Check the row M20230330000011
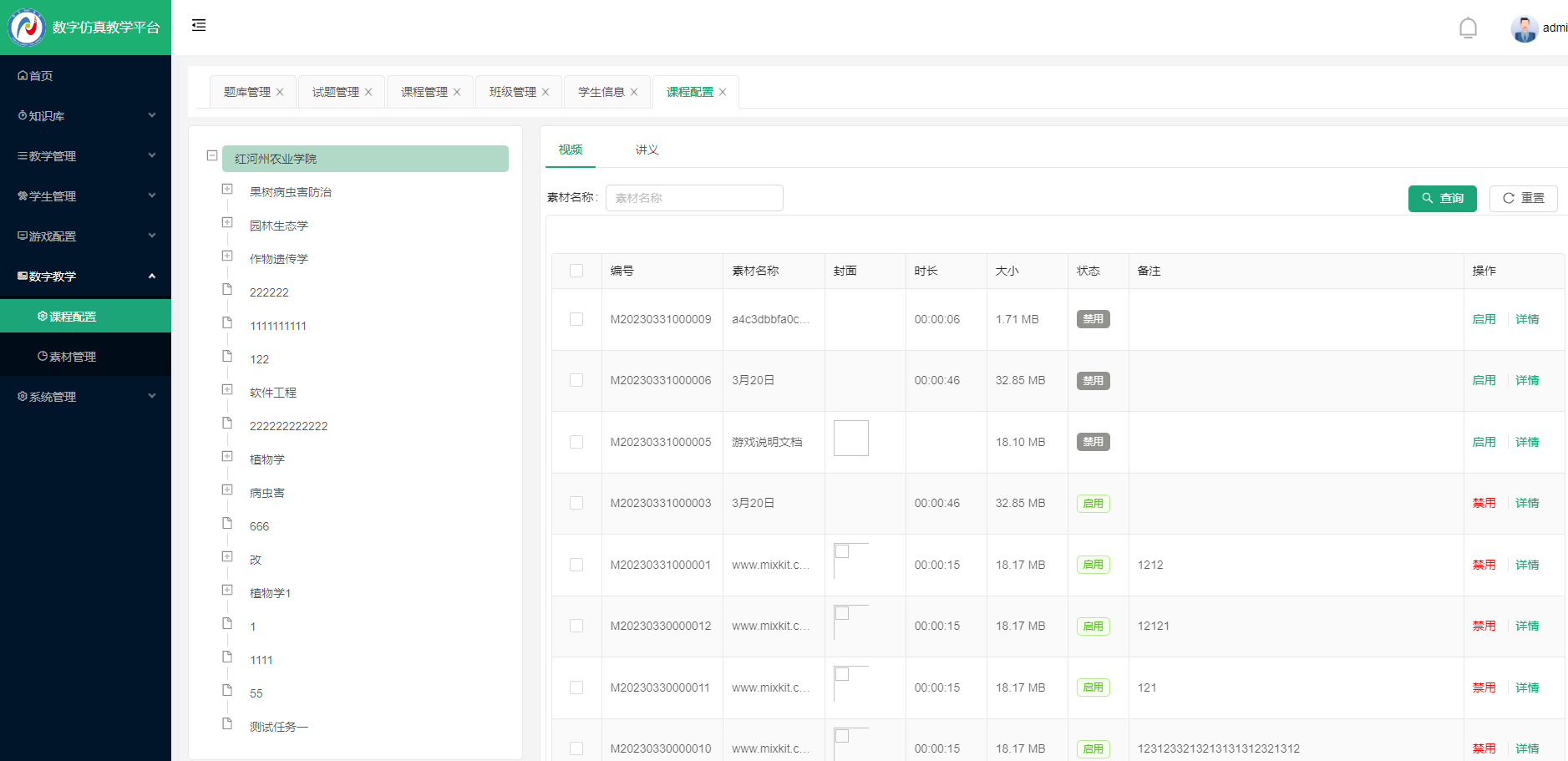 (576, 687)
